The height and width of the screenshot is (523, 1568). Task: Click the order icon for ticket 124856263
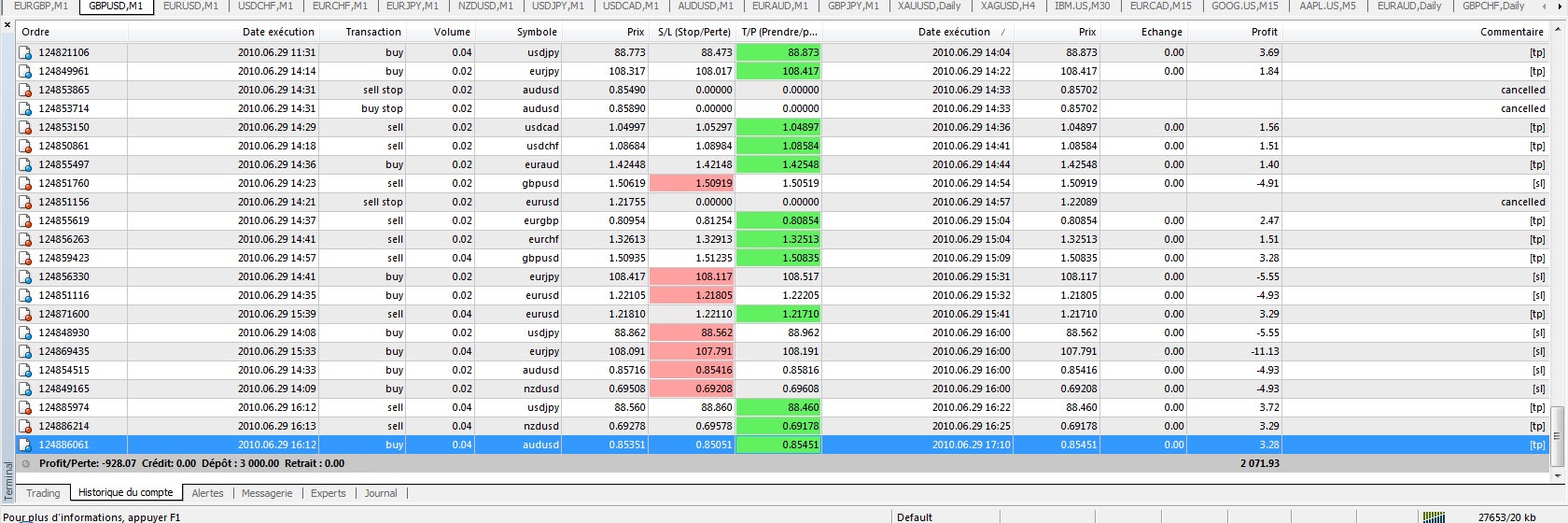click(25, 239)
